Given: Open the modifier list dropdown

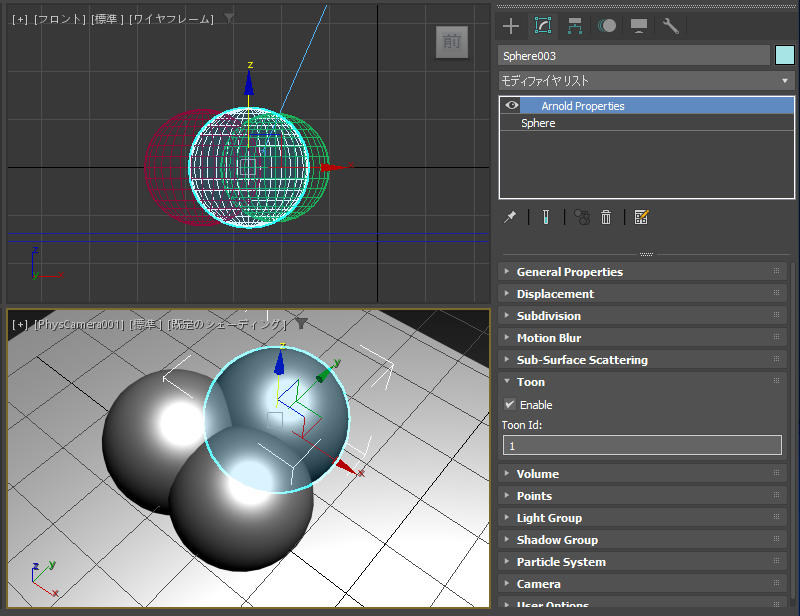Looking at the screenshot, I should click(x=646, y=81).
